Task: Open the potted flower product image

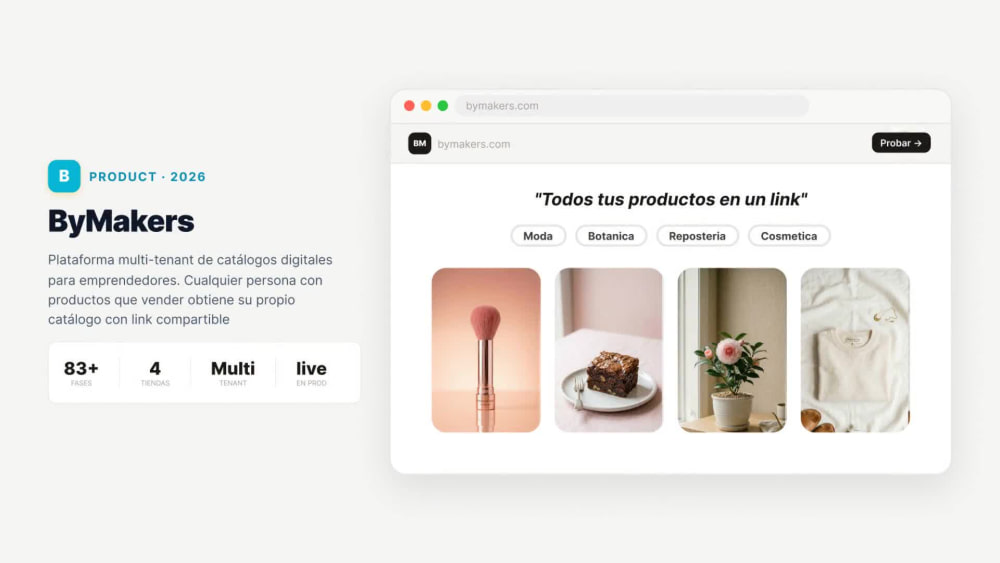Action: 732,350
